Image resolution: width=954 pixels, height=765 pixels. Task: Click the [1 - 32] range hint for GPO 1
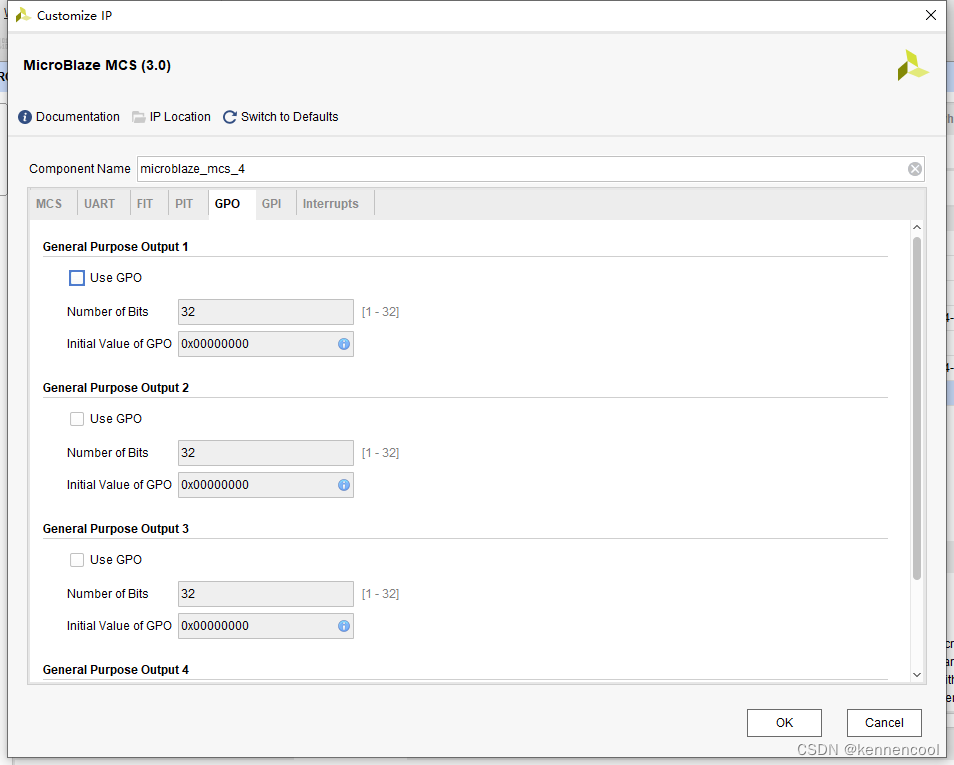(380, 312)
